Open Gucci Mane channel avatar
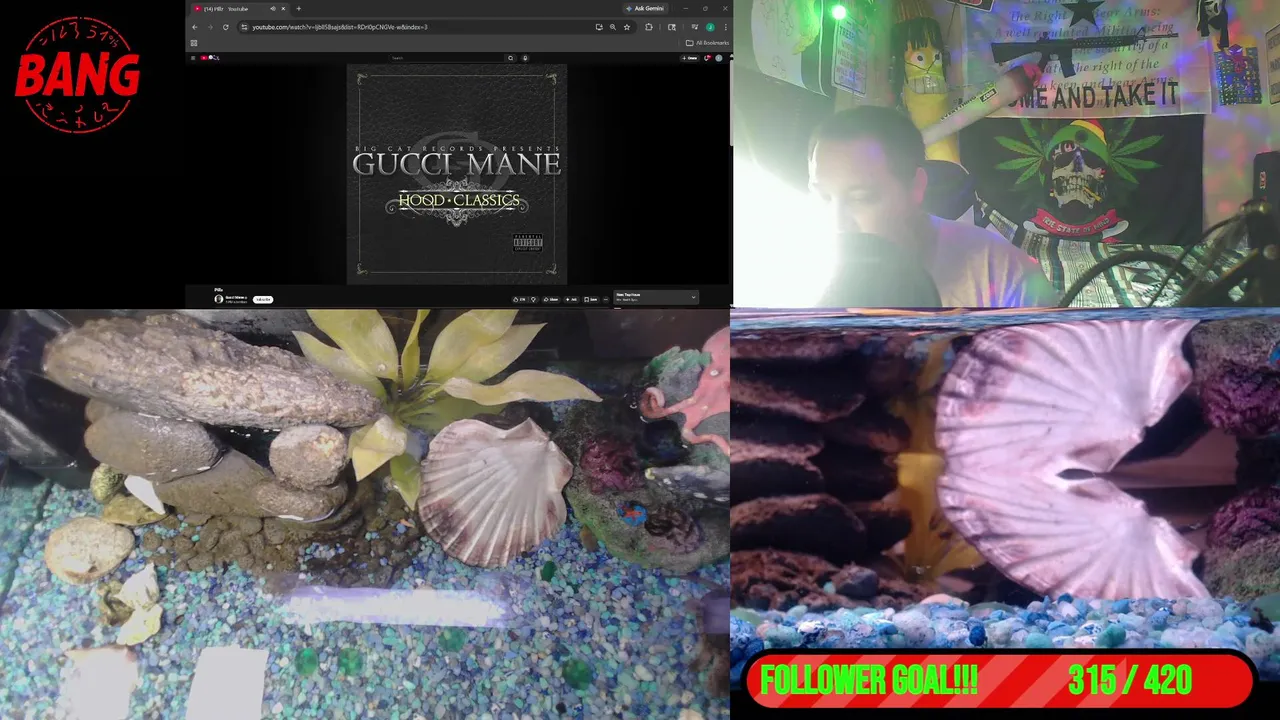This screenshot has height=720, width=1280. point(219,299)
